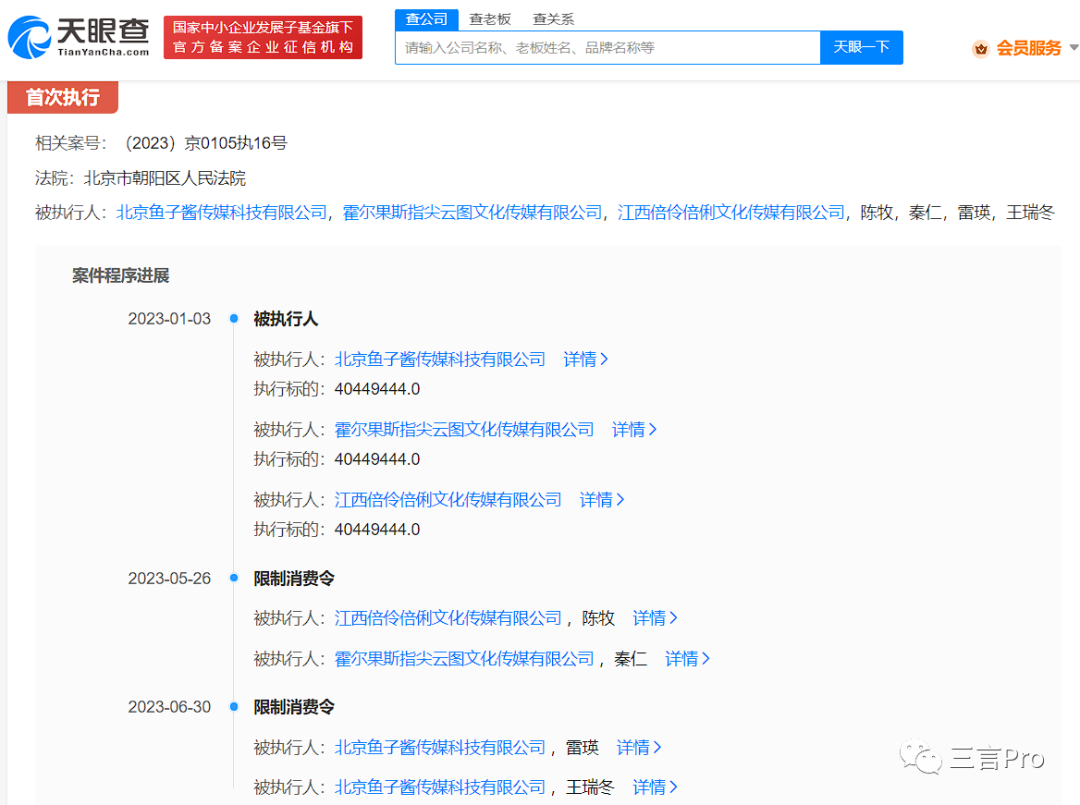Viewport: 1080px width, 805px height.
Task: Open 江西倍伶倍俐 link under 2023-01-03
Action: (x=448, y=500)
